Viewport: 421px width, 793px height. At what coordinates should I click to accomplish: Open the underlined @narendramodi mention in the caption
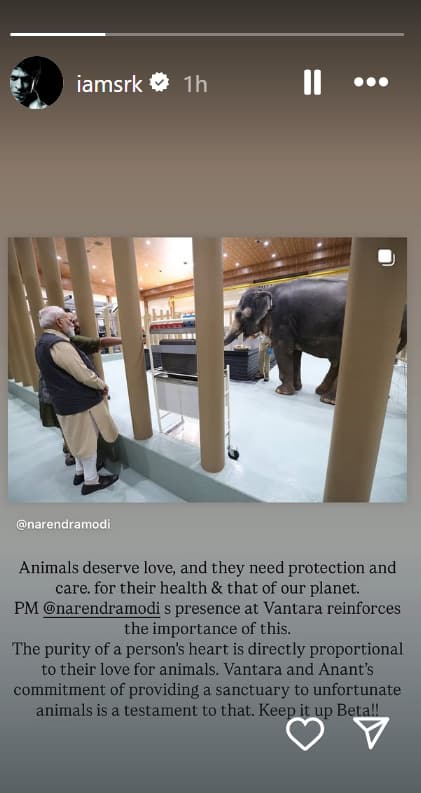(x=102, y=608)
